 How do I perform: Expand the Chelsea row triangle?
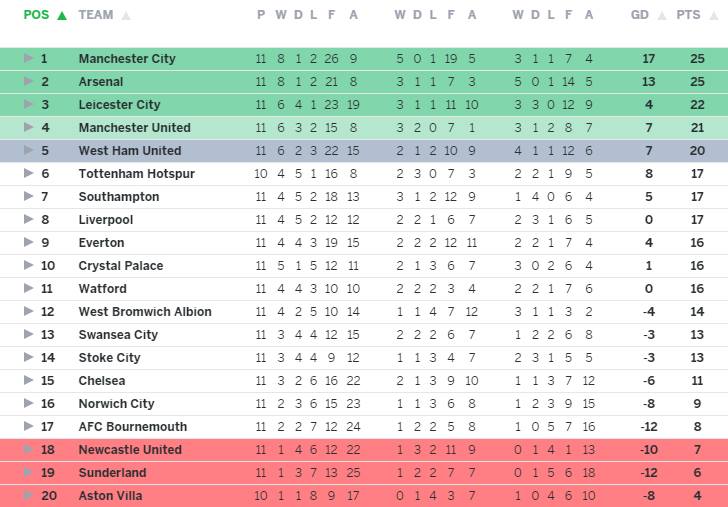click(x=28, y=380)
